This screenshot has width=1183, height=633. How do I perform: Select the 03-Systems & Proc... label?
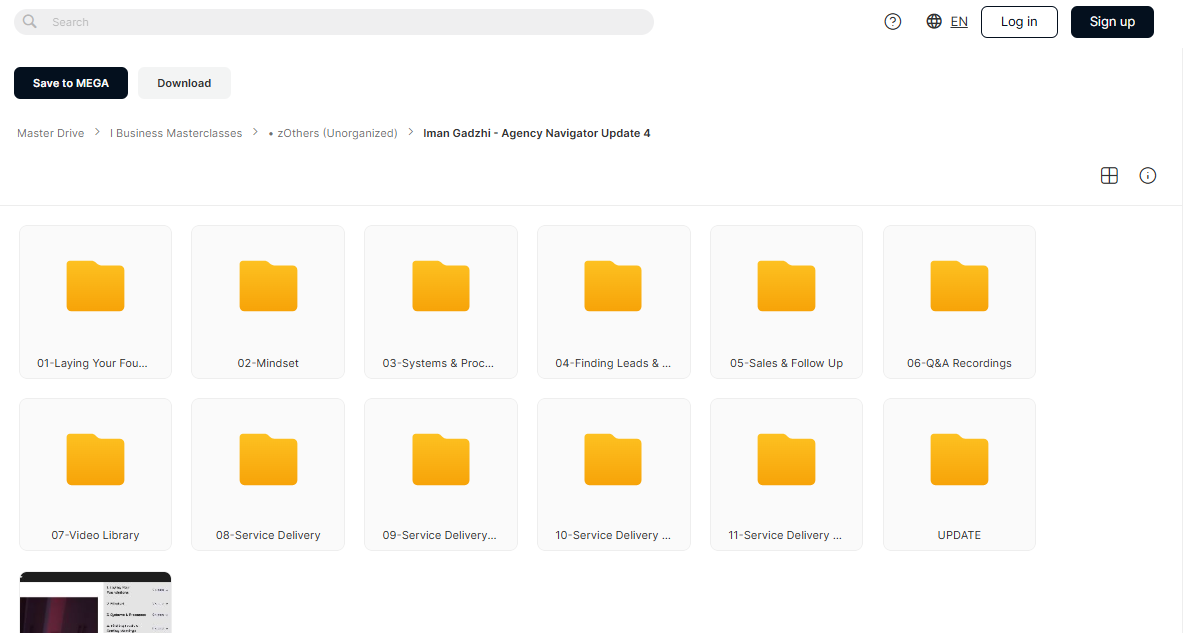click(x=438, y=363)
